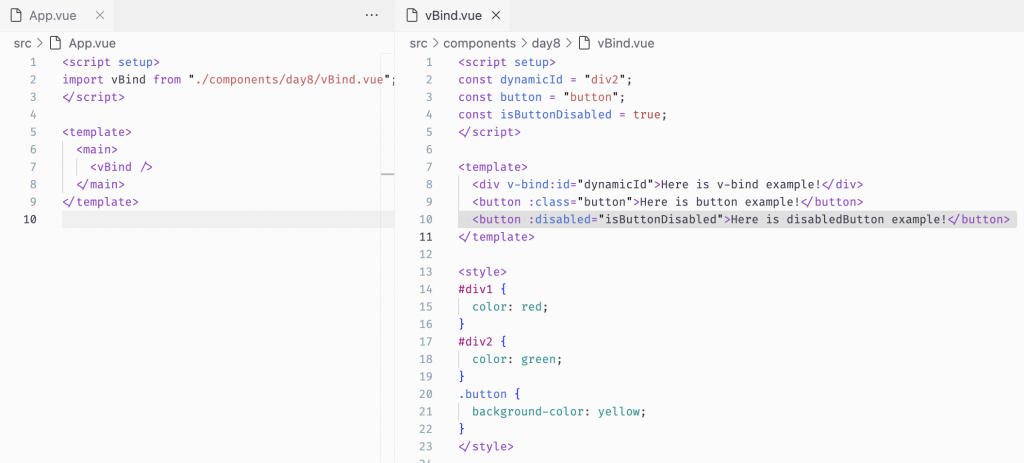Switch to the App.vue tab
This screenshot has width=1024, height=463.
tap(57, 15)
